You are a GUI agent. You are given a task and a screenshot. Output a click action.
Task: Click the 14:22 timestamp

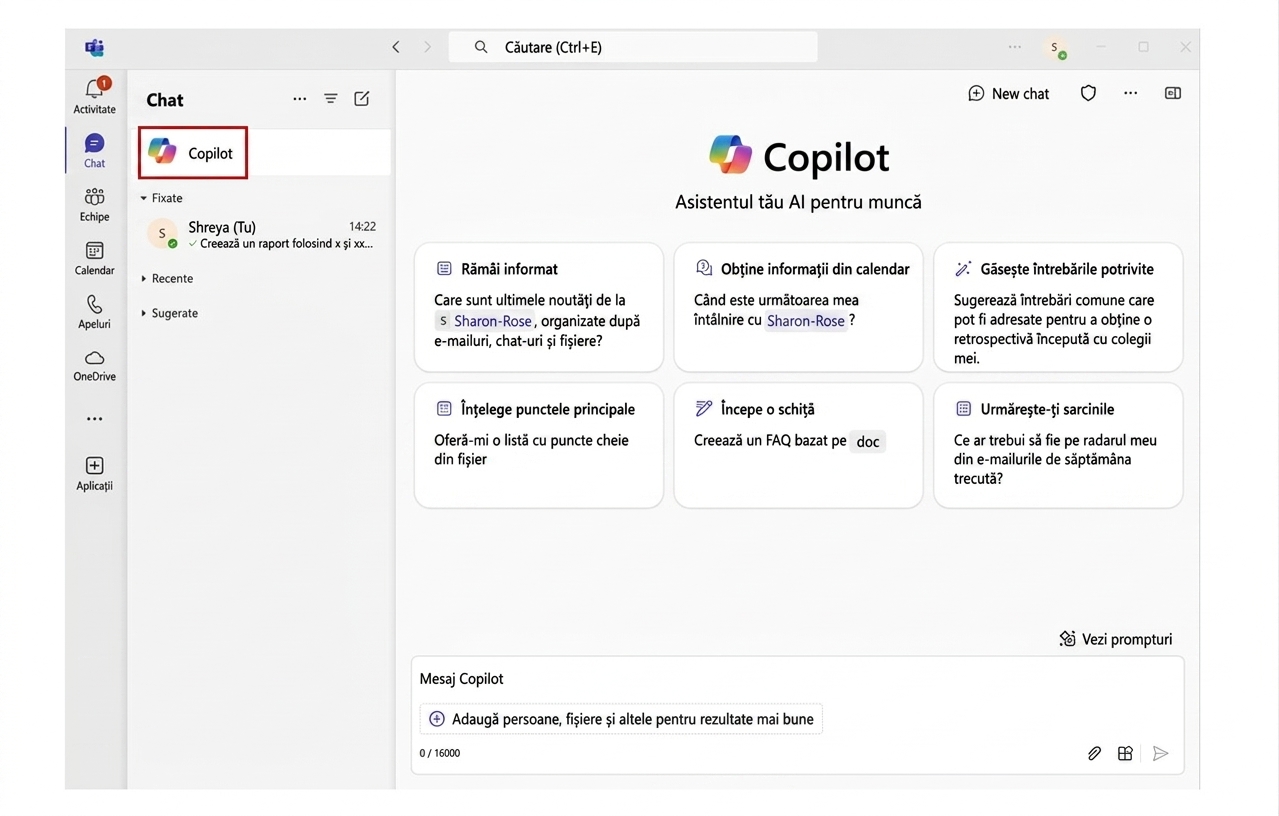[x=362, y=227]
